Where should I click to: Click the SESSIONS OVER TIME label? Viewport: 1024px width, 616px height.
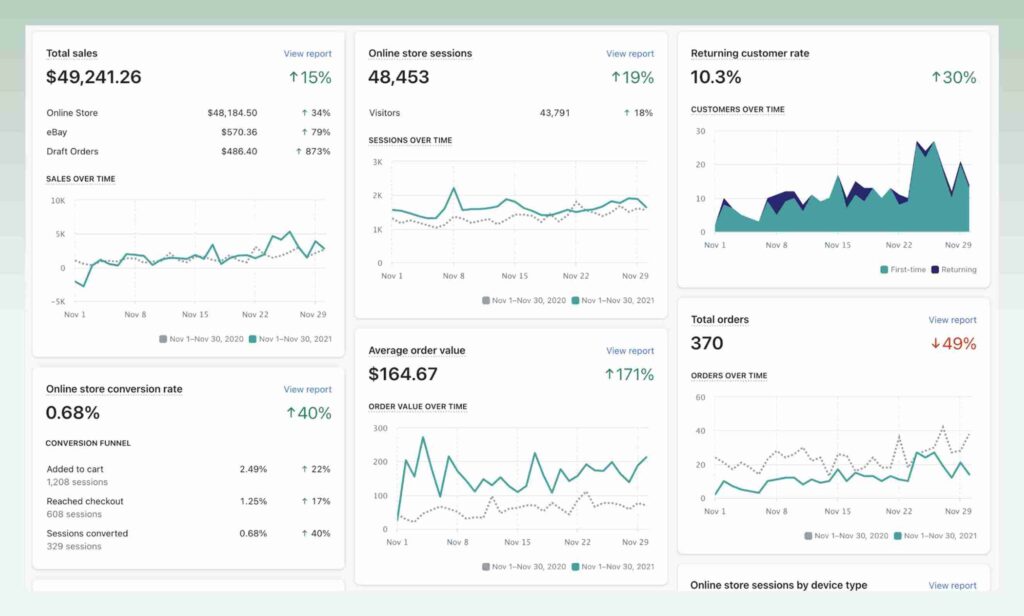410,140
